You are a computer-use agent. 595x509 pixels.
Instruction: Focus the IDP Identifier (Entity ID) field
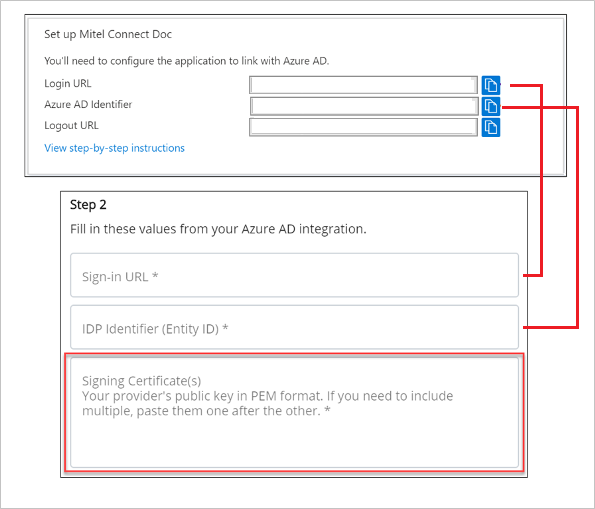click(x=294, y=327)
